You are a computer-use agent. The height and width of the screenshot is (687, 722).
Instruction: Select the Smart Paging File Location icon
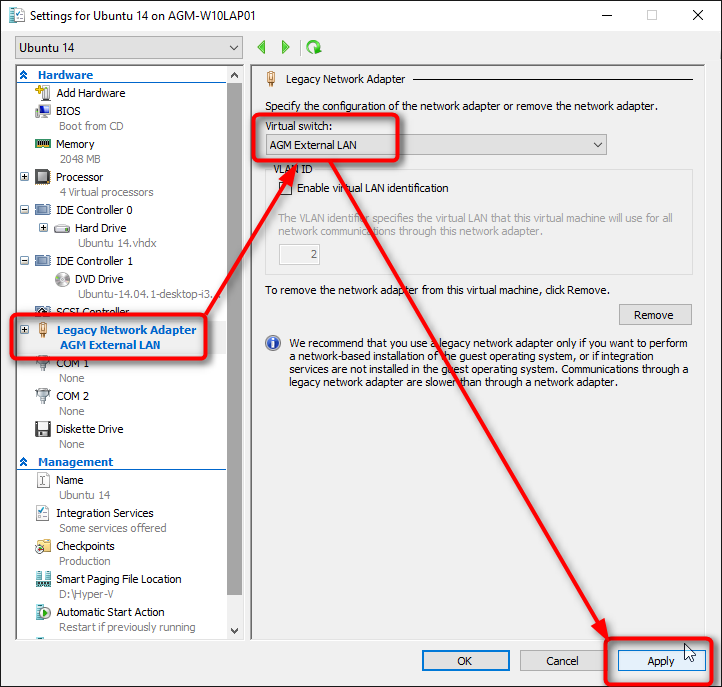(43, 579)
